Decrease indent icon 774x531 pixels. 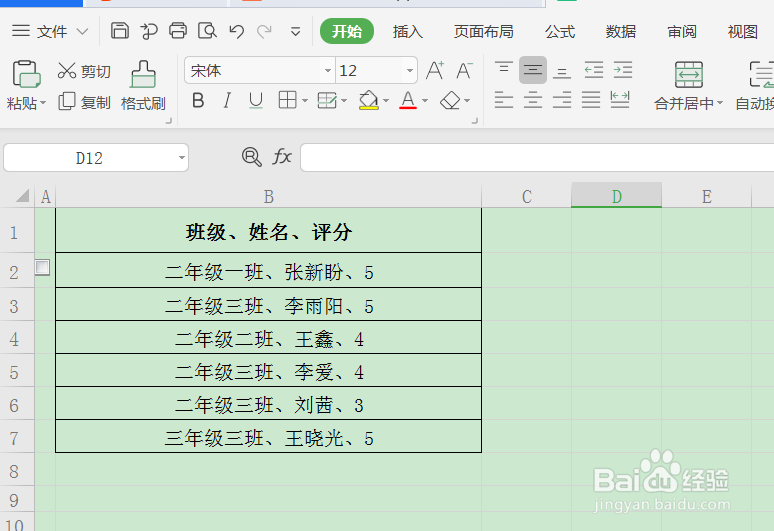click(593, 70)
